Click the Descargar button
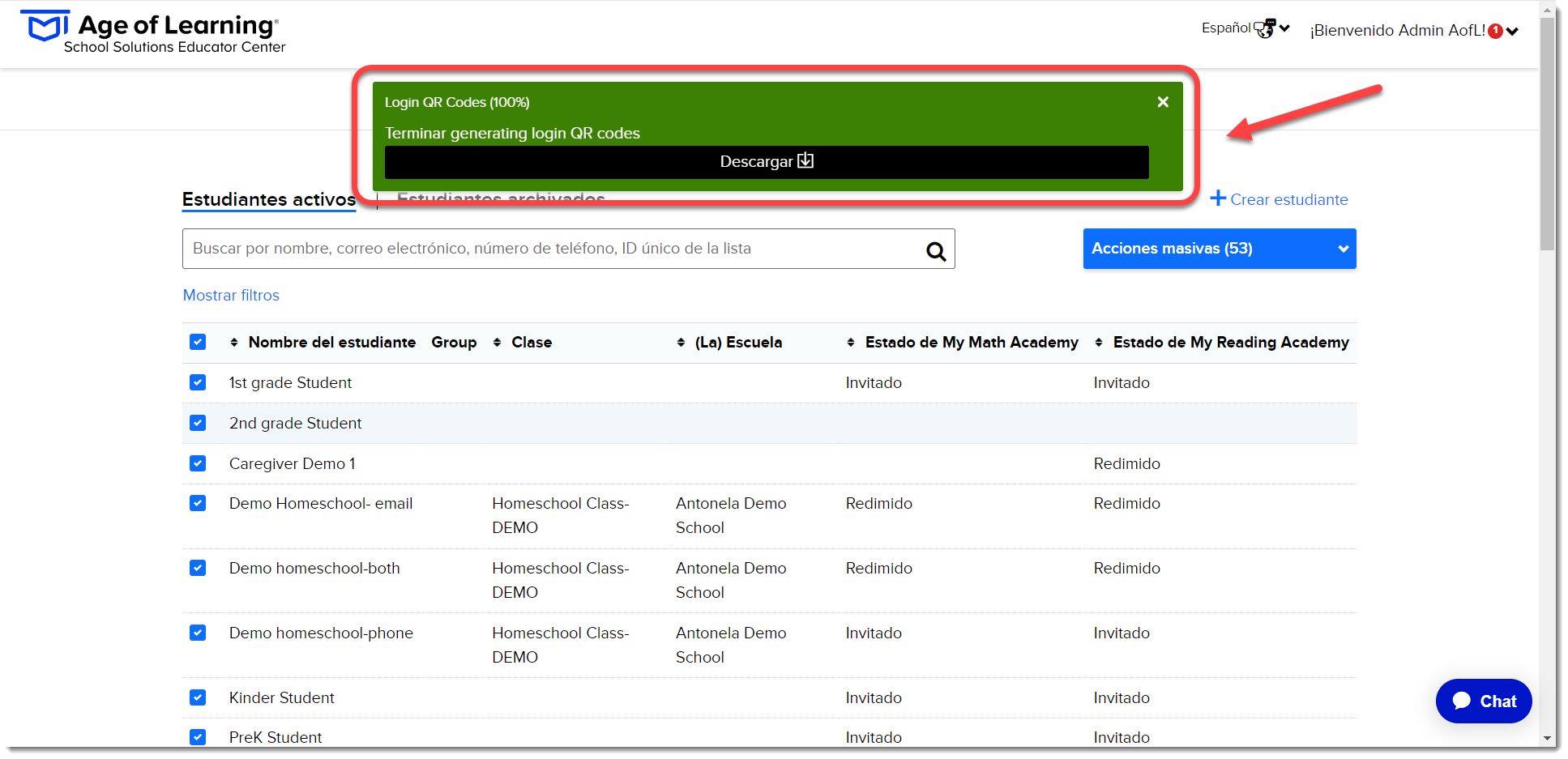 pyautogui.click(x=767, y=162)
